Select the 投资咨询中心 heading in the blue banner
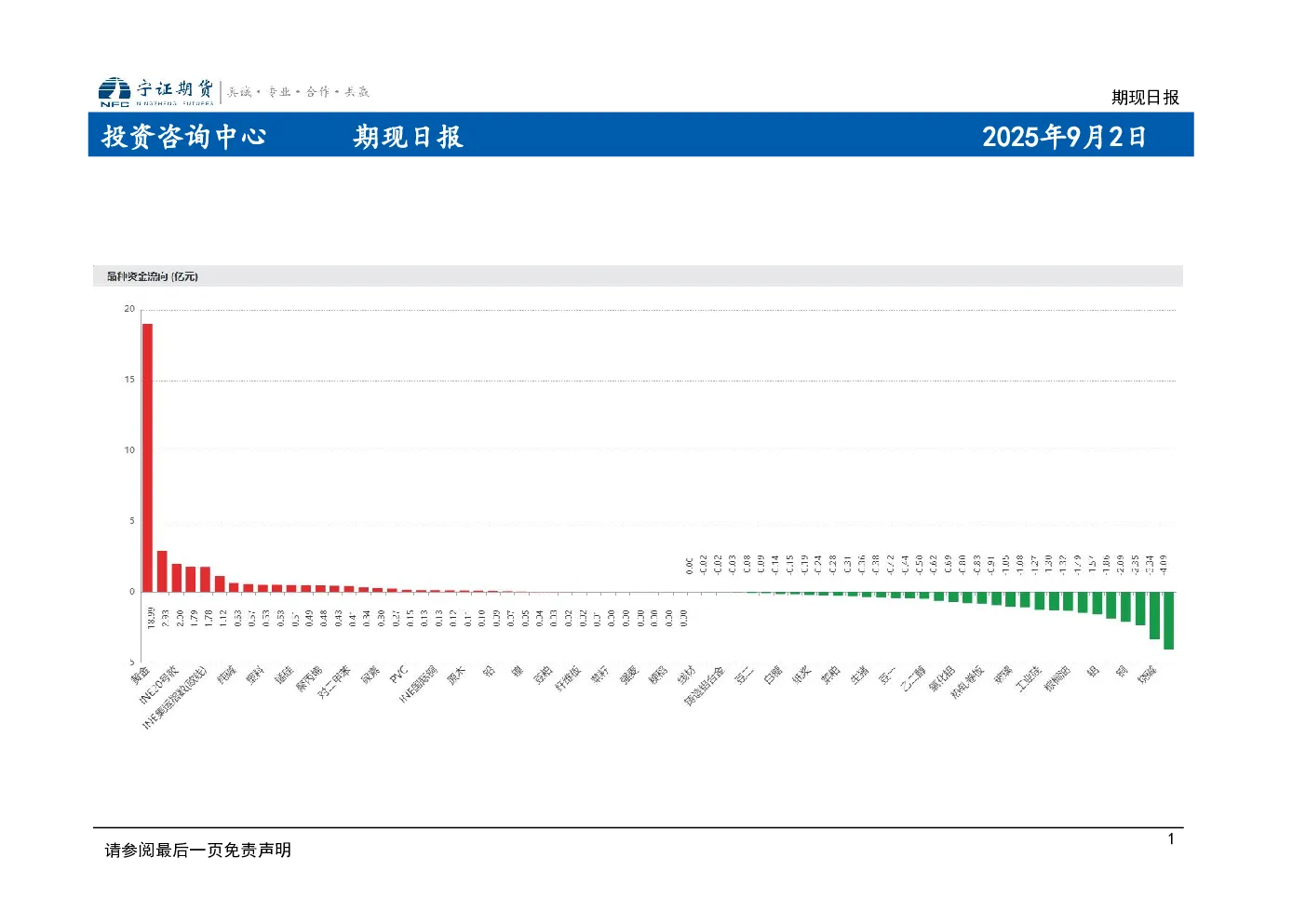Viewport: 1306px width, 924px height. point(184,137)
